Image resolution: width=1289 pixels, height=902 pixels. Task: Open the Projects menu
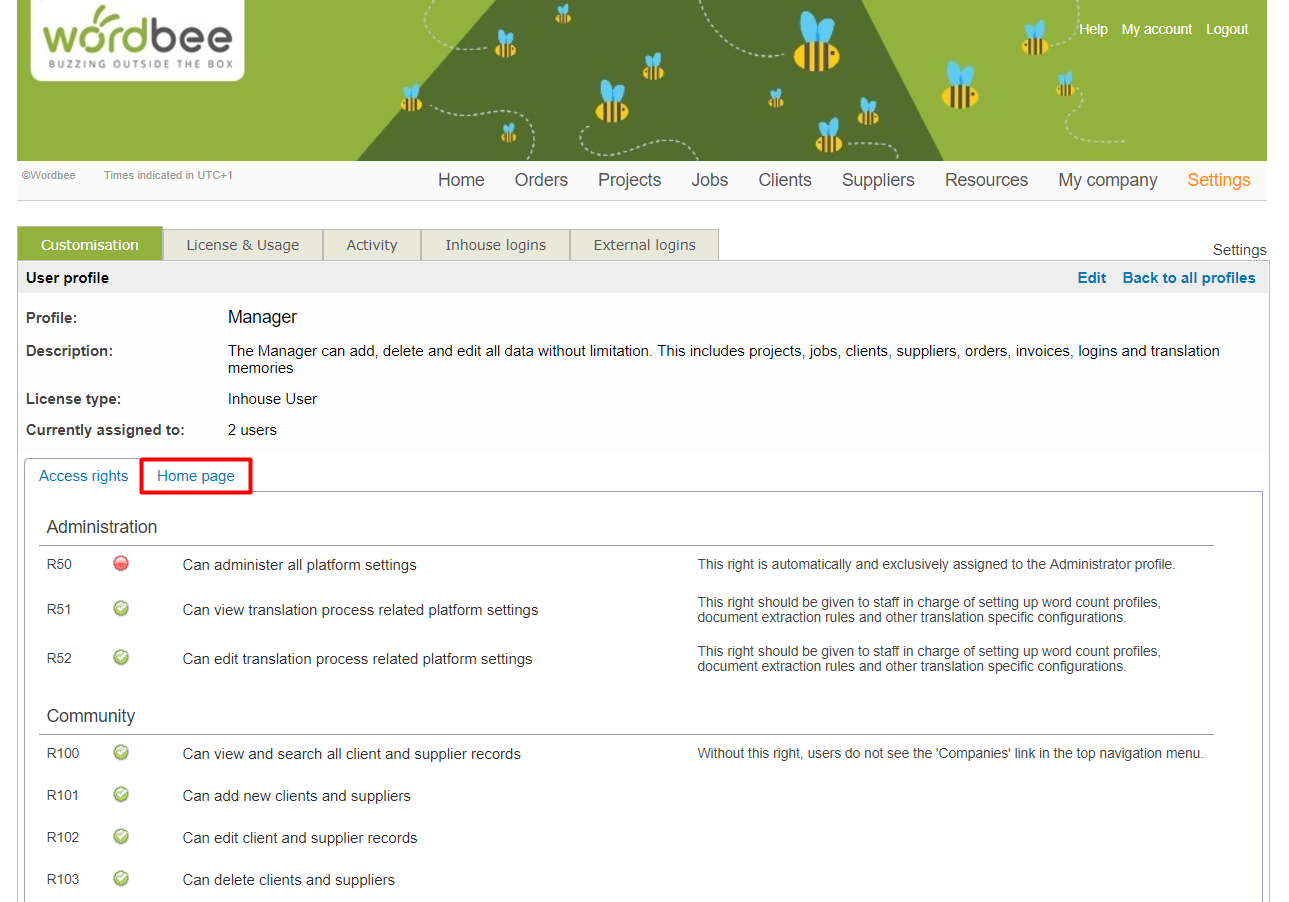(x=629, y=180)
